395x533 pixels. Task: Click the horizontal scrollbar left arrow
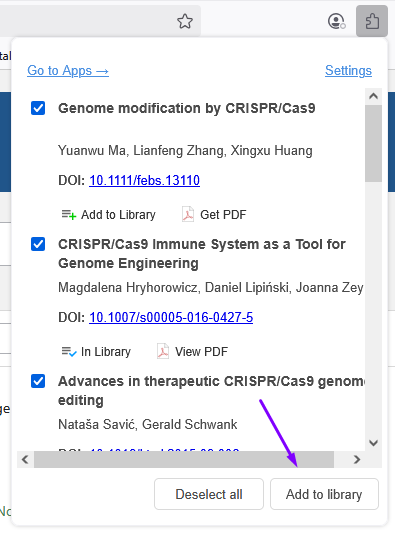click(x=25, y=460)
